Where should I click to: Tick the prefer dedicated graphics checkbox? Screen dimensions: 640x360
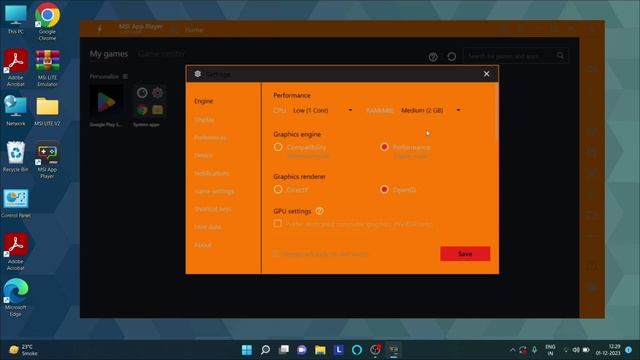(x=278, y=223)
